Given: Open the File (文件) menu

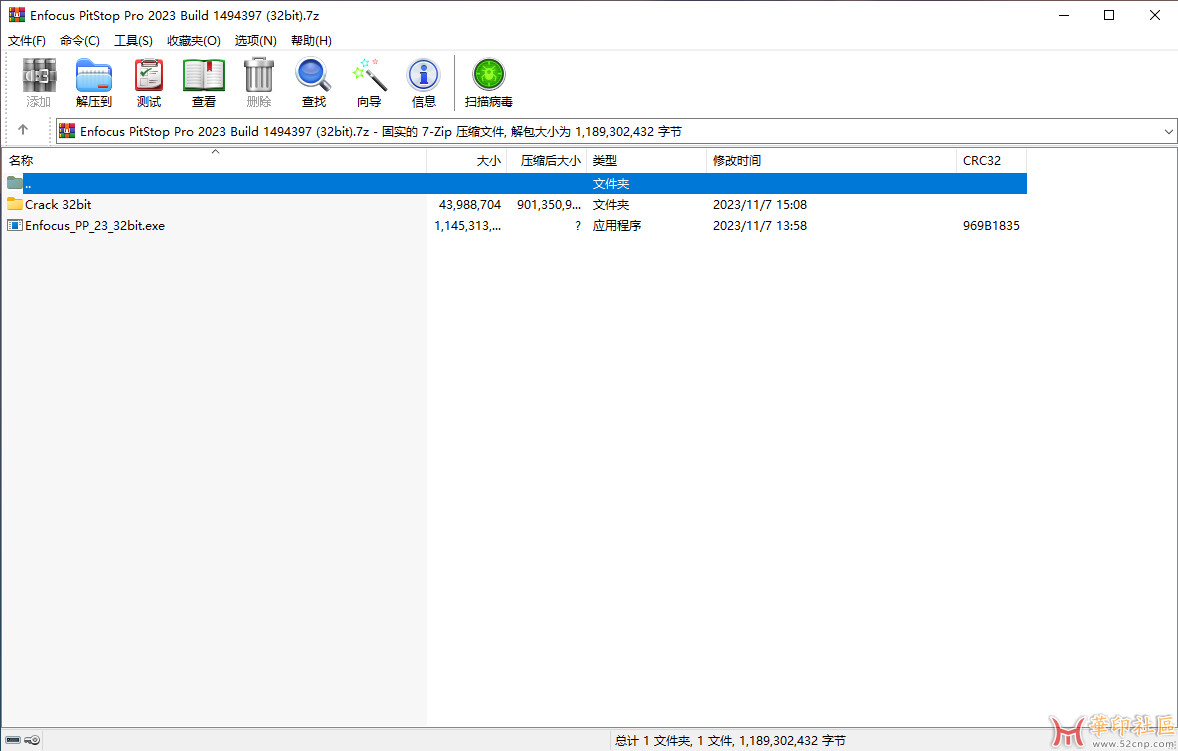Looking at the screenshot, I should pos(27,41).
